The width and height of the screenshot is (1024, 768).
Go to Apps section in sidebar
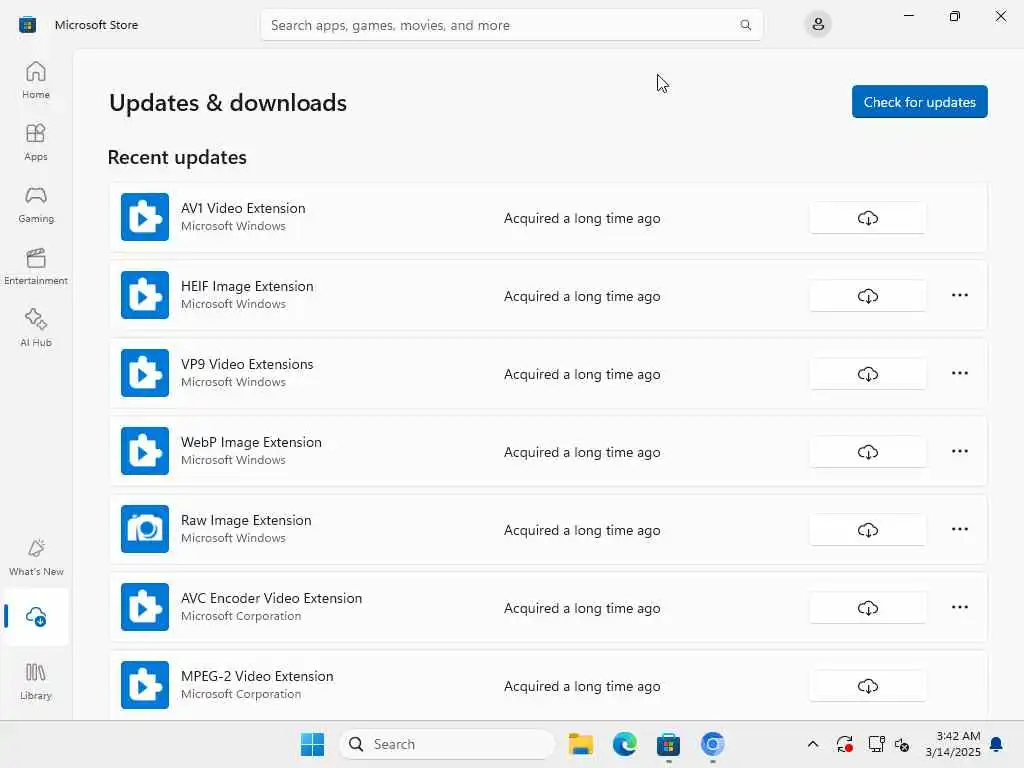(x=36, y=142)
